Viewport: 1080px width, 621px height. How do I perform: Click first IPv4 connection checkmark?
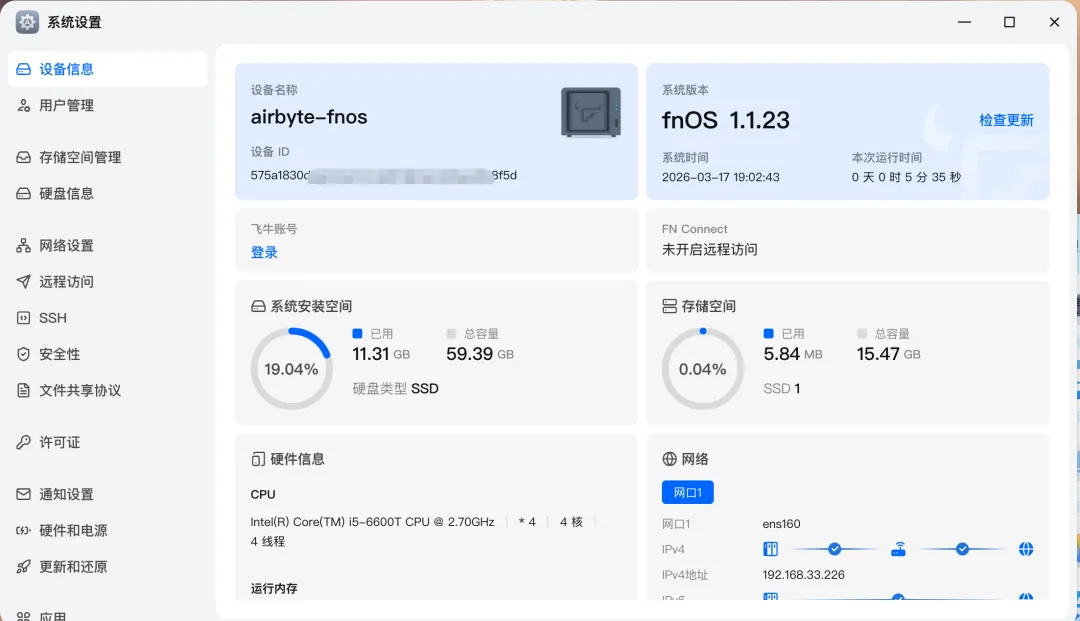[x=834, y=549]
